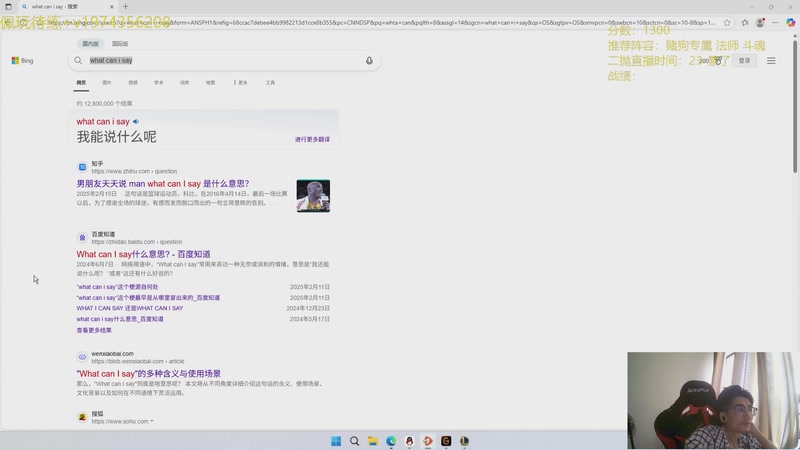Open Edge settings and more menu
800x450 pixels.
click(775, 22)
